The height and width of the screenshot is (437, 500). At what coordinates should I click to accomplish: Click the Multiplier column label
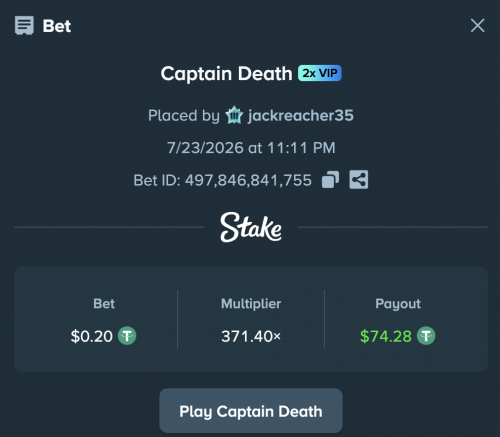pos(251,304)
